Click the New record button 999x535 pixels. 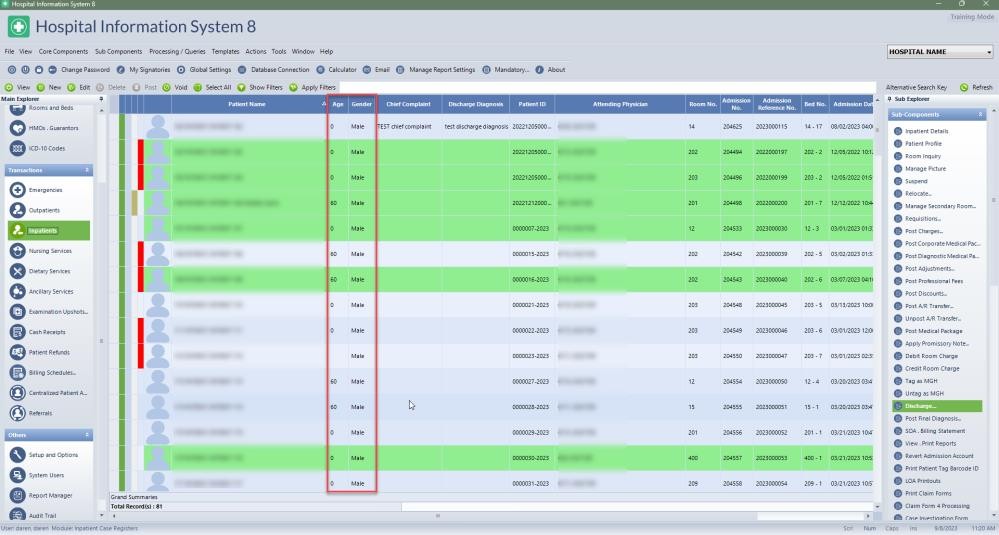click(x=48, y=88)
